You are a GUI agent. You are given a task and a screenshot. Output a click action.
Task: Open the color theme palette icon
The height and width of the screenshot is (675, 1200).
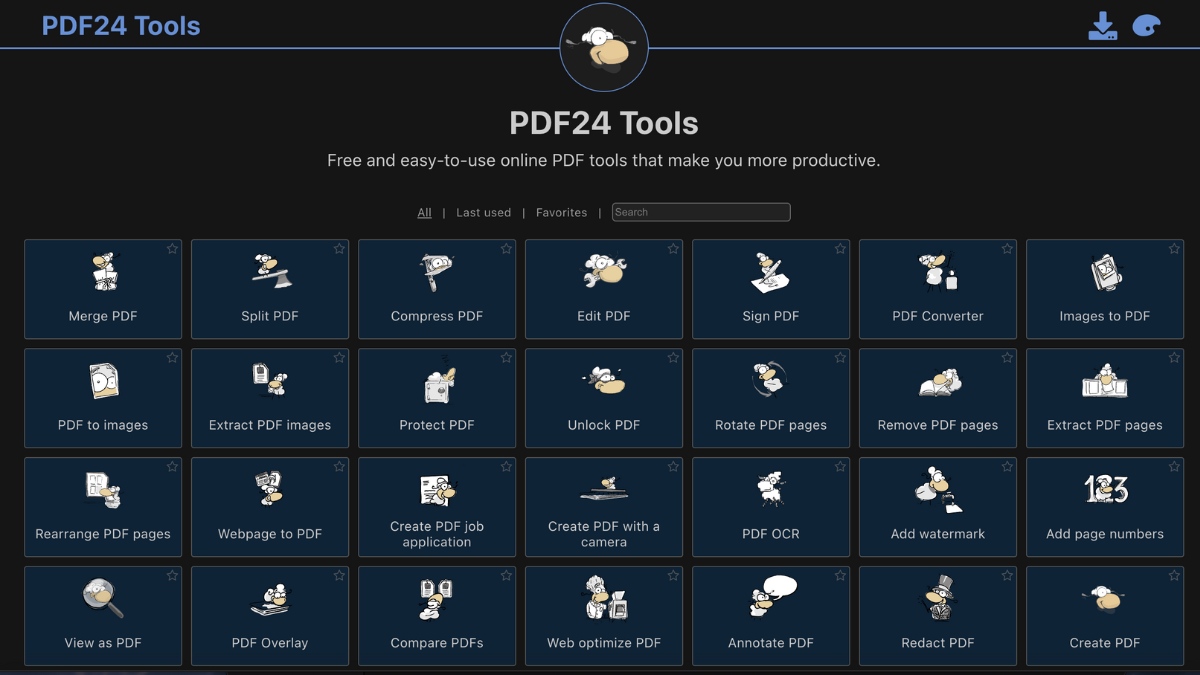(1146, 26)
